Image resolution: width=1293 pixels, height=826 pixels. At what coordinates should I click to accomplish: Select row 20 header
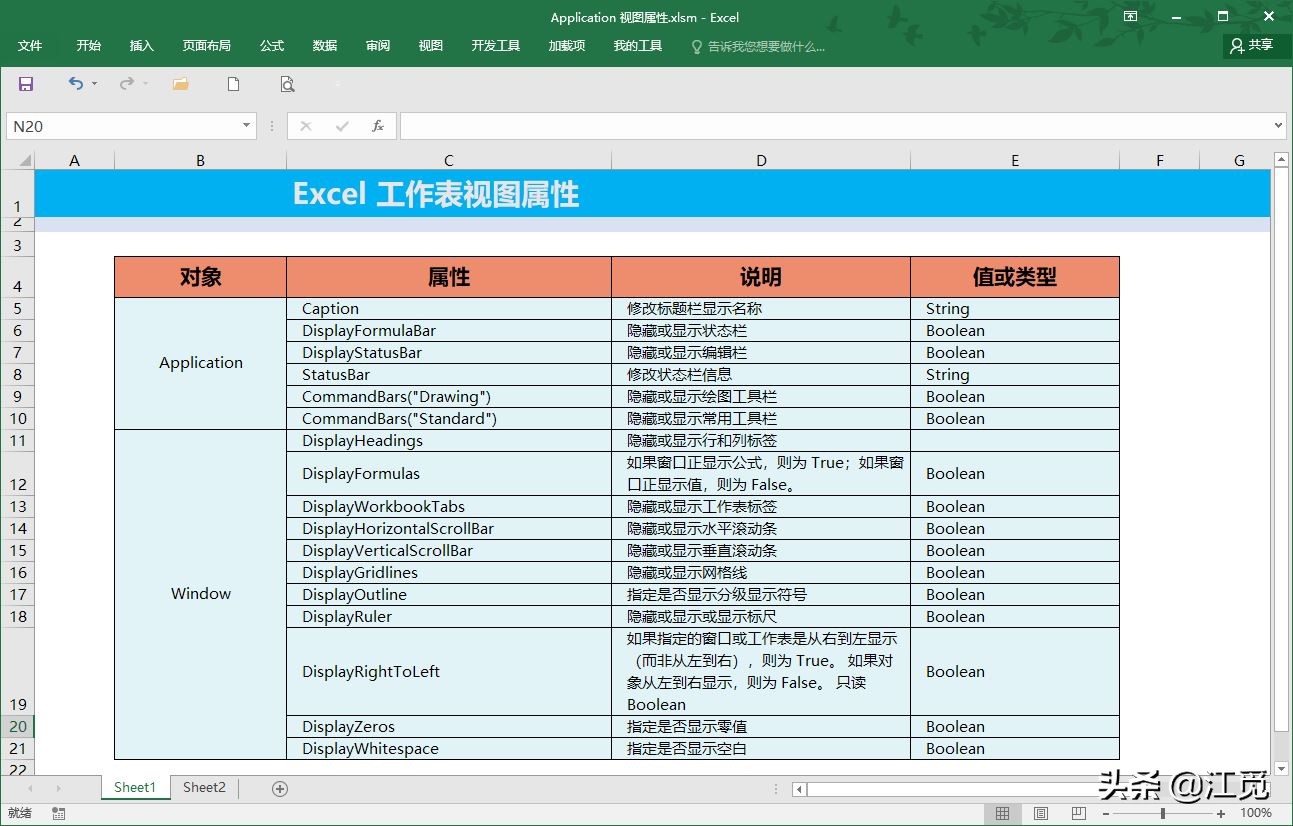[18, 727]
